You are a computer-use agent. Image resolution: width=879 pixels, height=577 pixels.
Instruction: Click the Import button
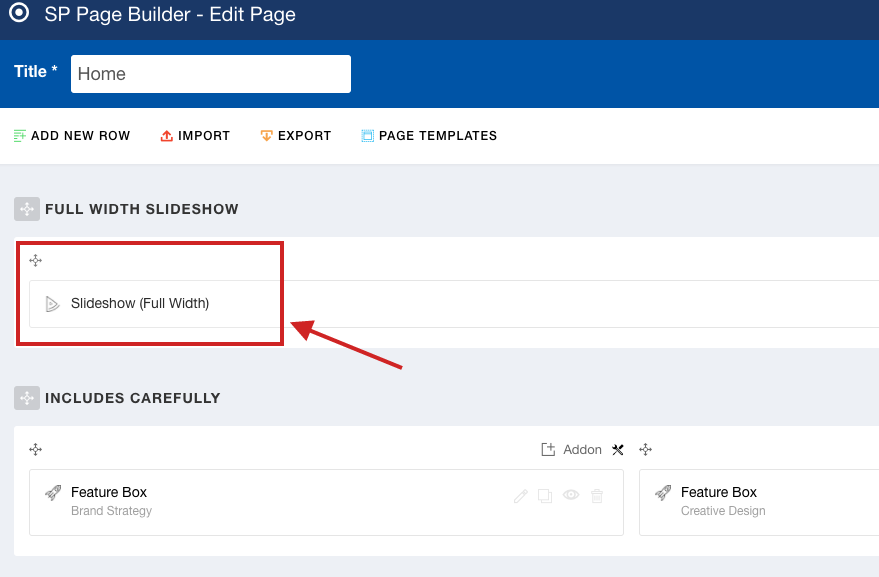pyautogui.click(x=195, y=136)
